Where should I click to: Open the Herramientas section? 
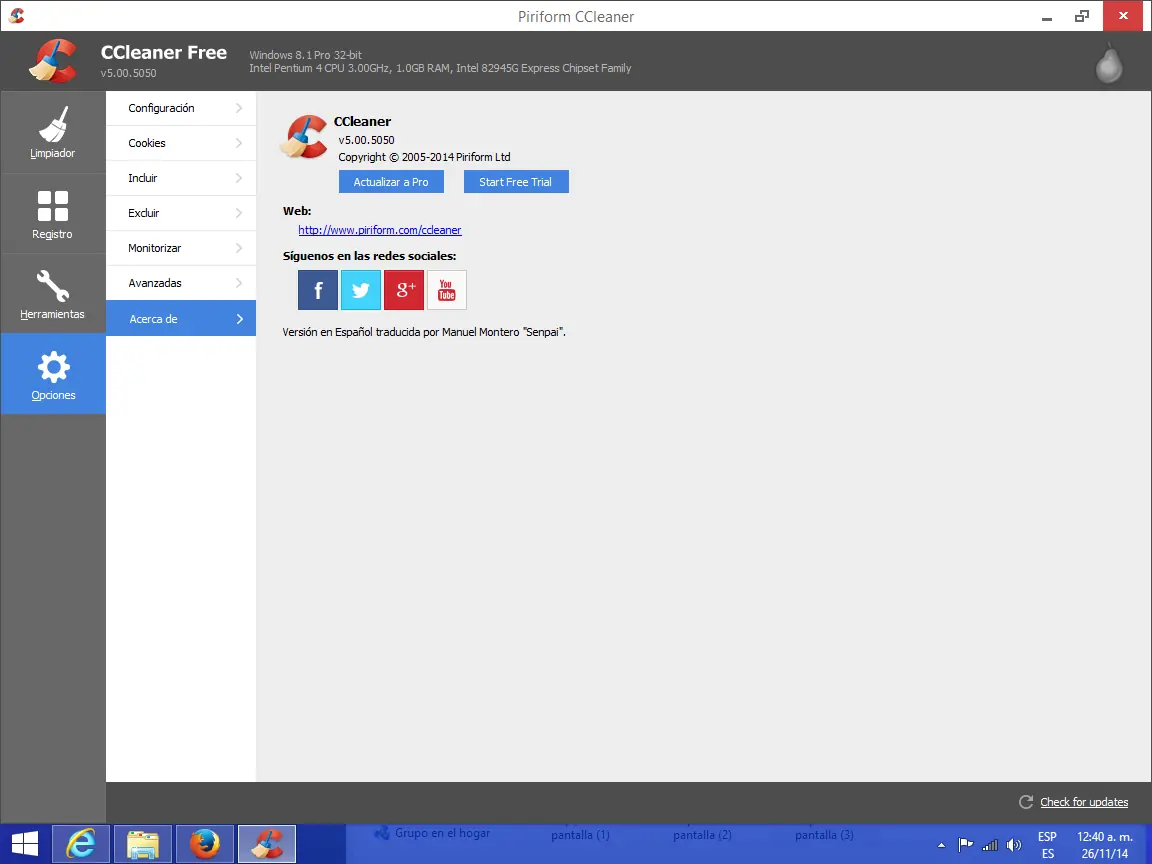pyautogui.click(x=53, y=294)
